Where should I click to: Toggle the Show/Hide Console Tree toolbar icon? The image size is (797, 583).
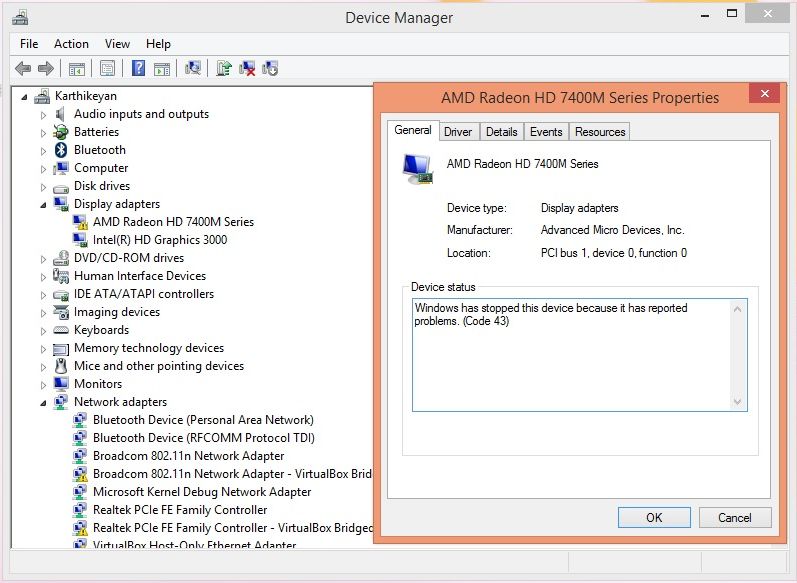click(77, 68)
